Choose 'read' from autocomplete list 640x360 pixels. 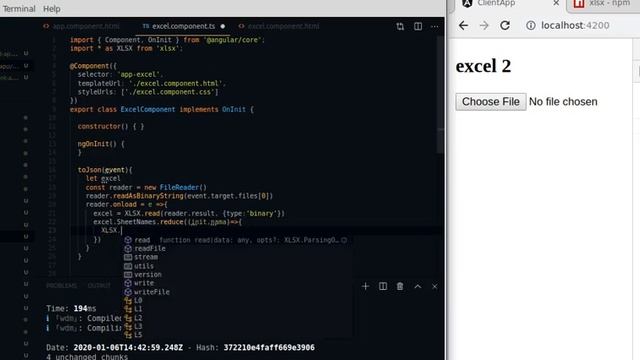(x=238, y=240)
